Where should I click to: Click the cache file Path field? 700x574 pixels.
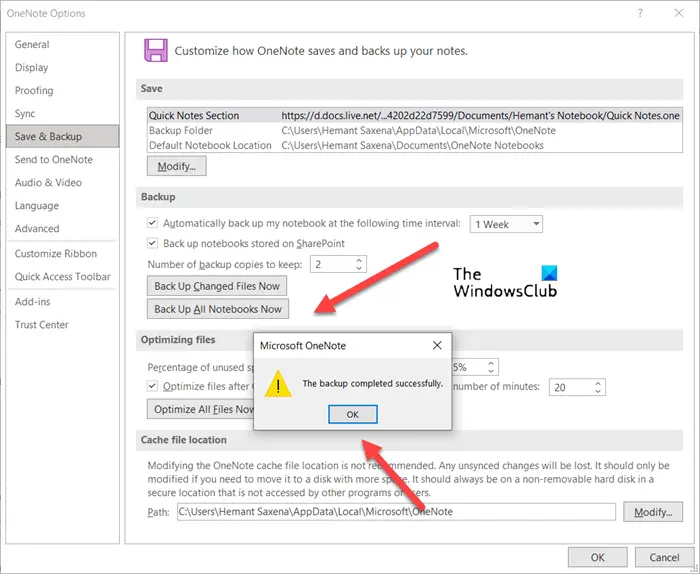[396, 512]
